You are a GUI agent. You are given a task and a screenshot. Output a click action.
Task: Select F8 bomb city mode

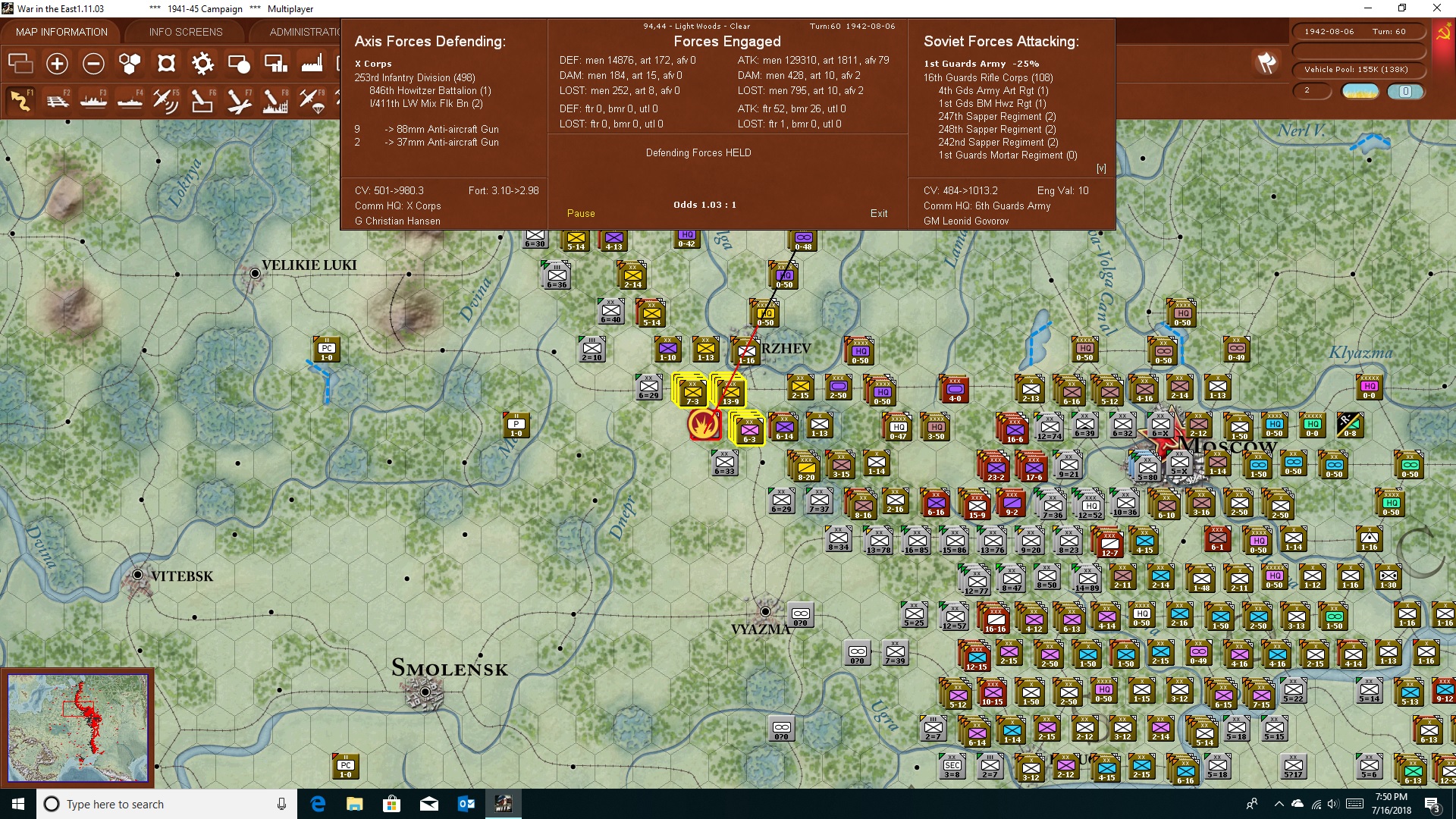coord(275,100)
